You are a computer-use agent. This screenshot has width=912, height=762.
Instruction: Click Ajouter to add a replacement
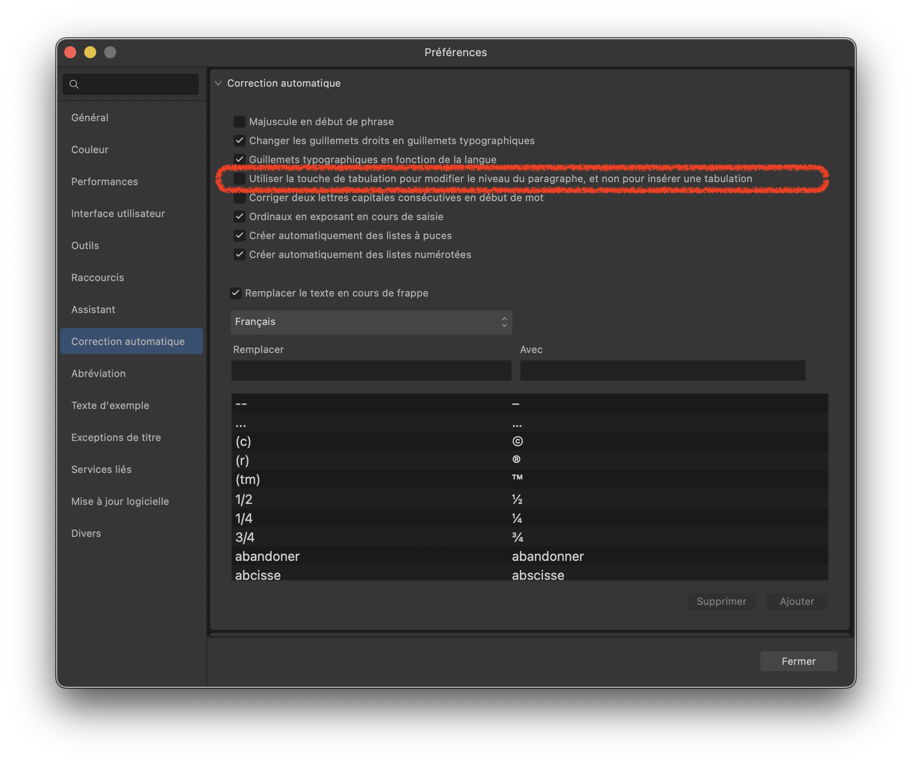pos(796,601)
